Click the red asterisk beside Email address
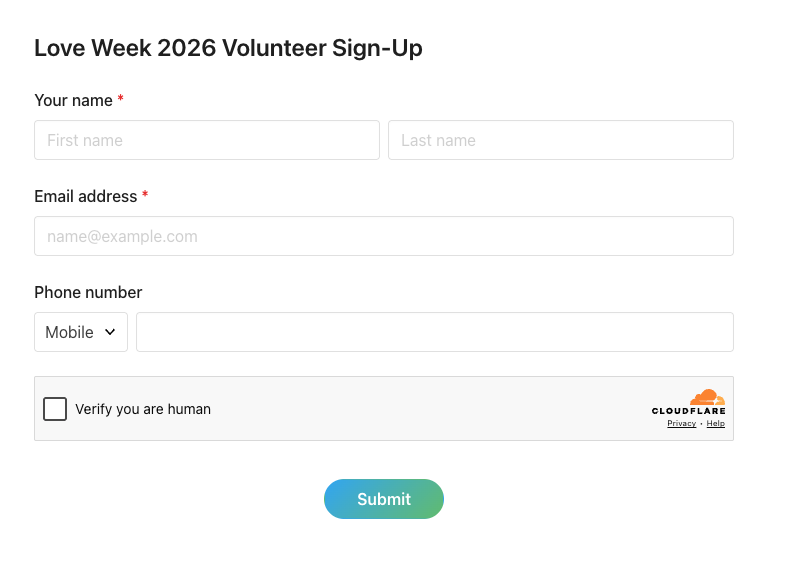Screen dimensions: 790x584 [x=145, y=196]
